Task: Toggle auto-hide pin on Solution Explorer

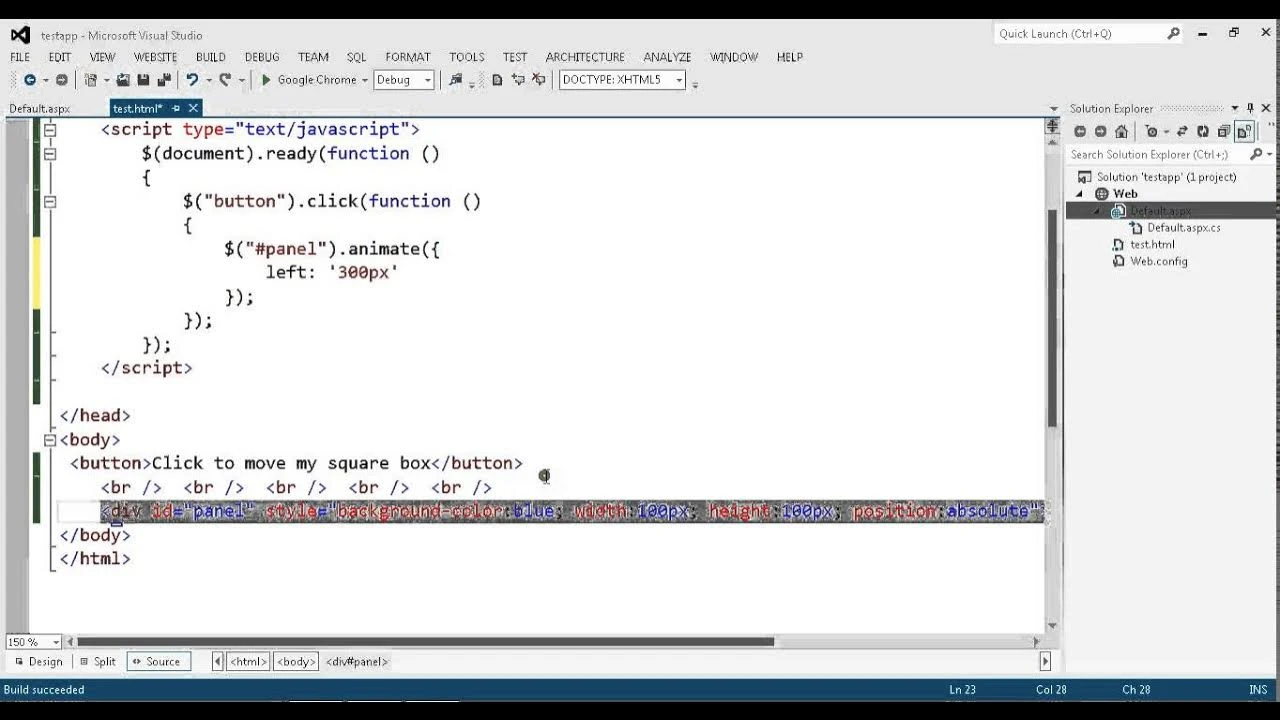Action: [1250, 108]
